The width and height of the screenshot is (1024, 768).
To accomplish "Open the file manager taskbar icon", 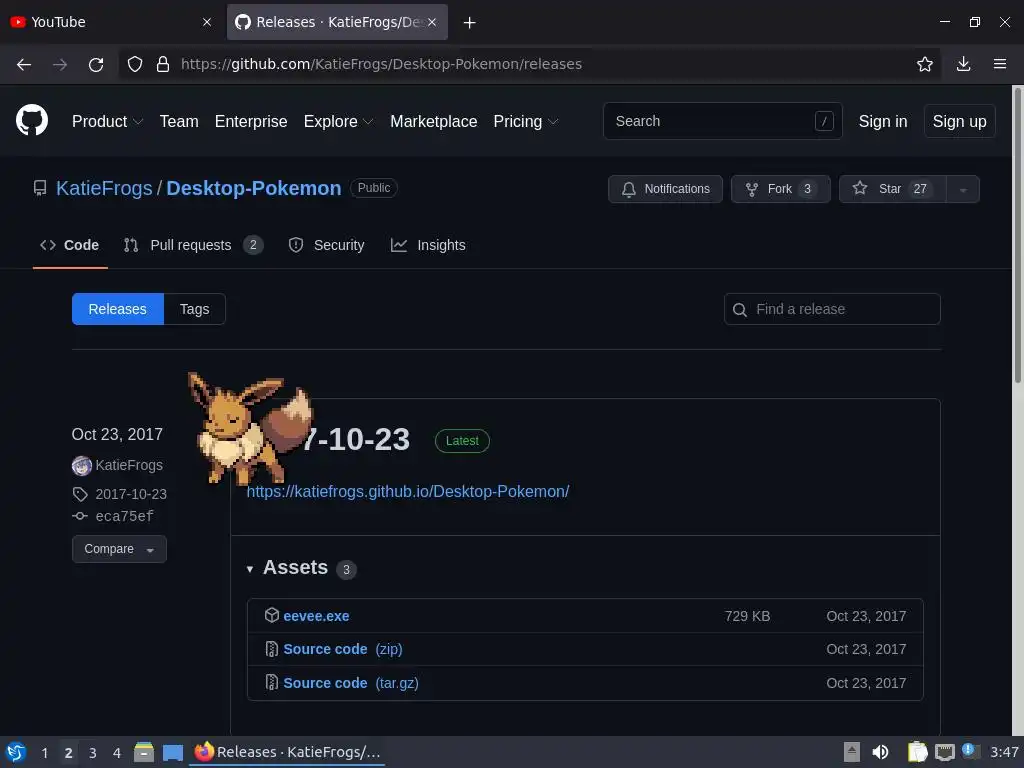I will tap(144, 752).
